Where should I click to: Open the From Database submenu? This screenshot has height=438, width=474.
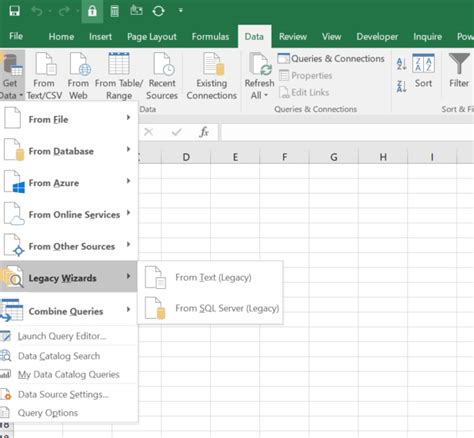coord(69,150)
